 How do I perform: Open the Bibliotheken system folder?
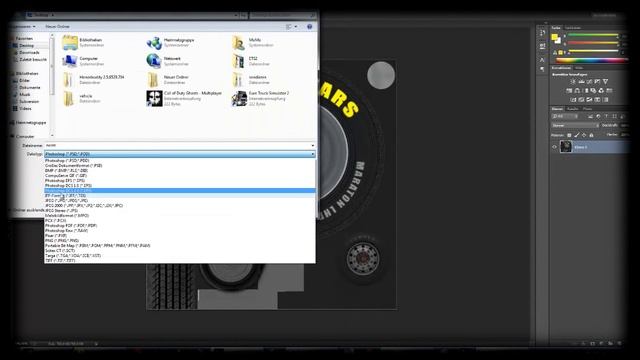84,42
